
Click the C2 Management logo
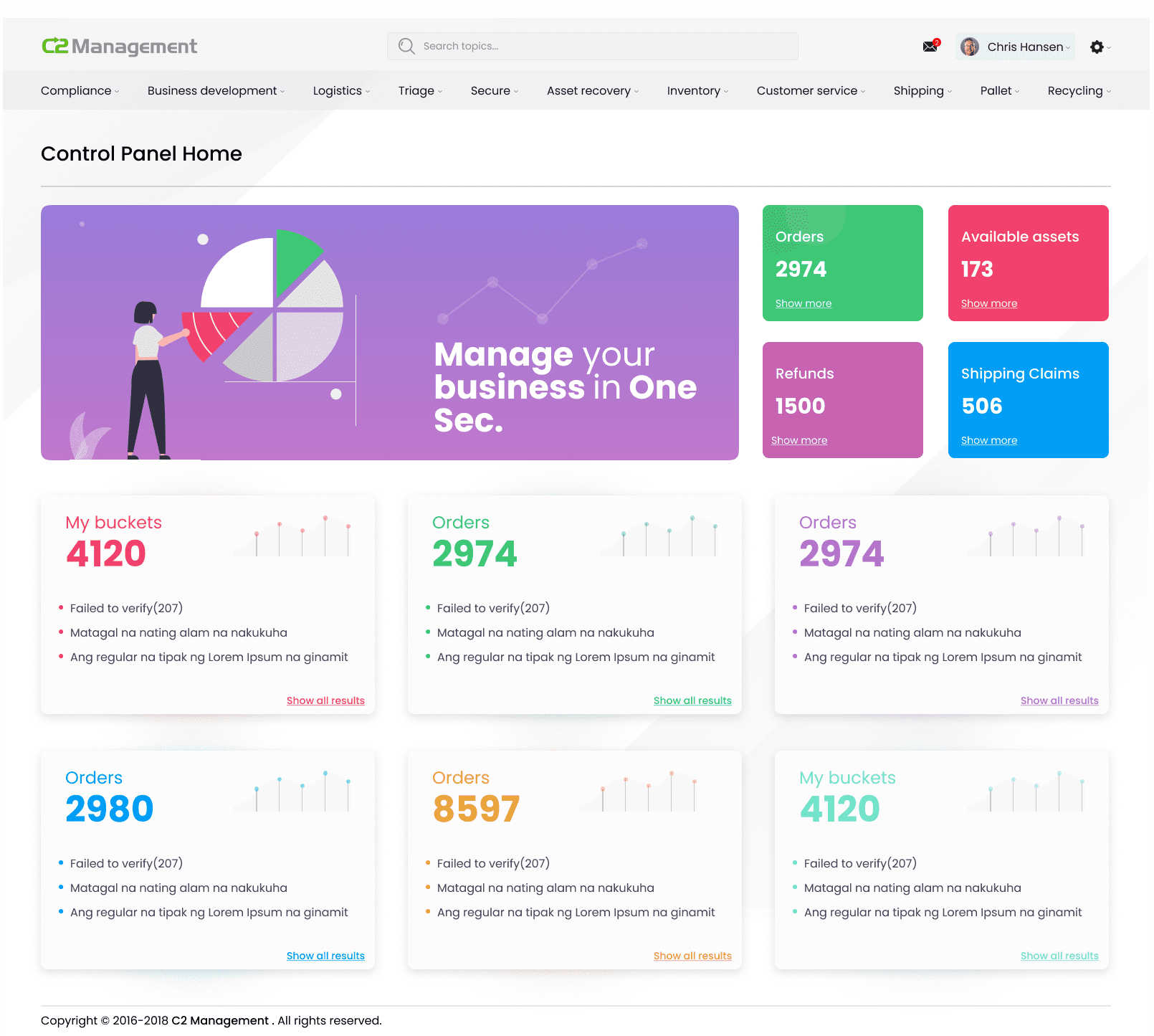119,47
